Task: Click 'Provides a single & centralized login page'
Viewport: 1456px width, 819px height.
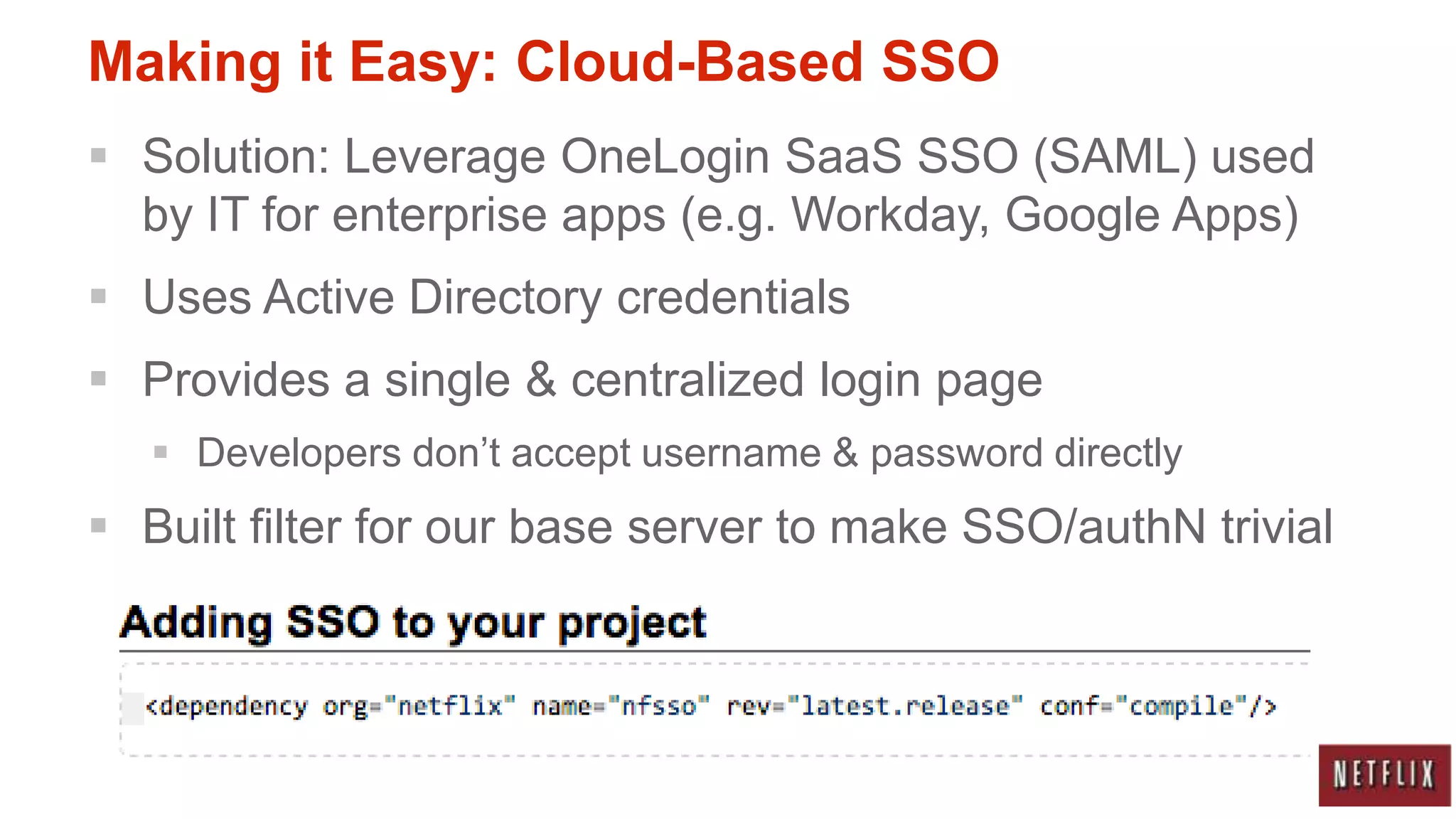Action: click(592, 380)
